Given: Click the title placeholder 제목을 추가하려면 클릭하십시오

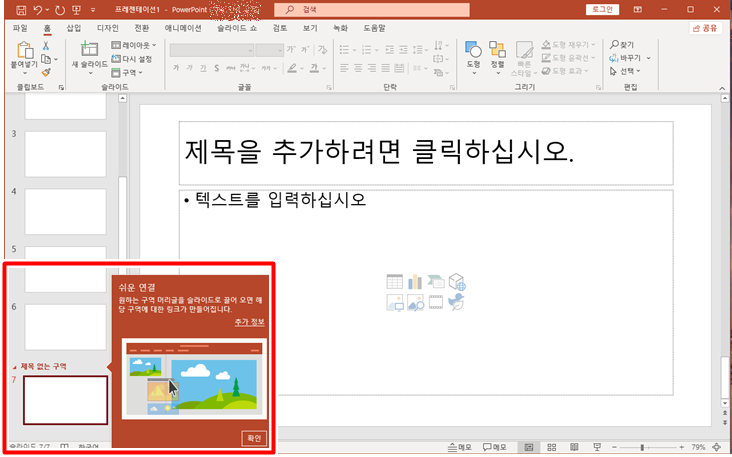Looking at the screenshot, I should coord(426,153).
